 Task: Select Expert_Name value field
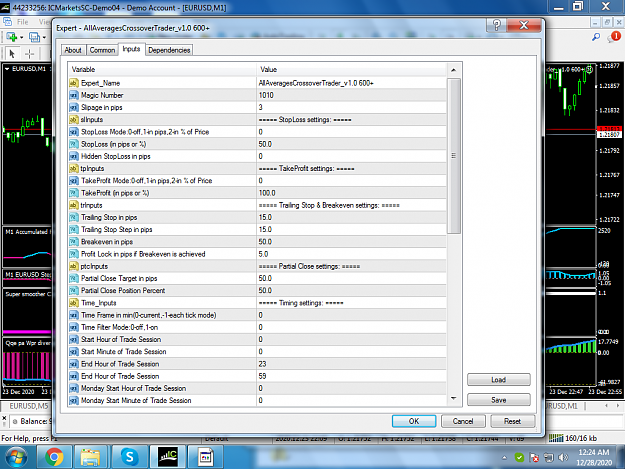[351, 83]
